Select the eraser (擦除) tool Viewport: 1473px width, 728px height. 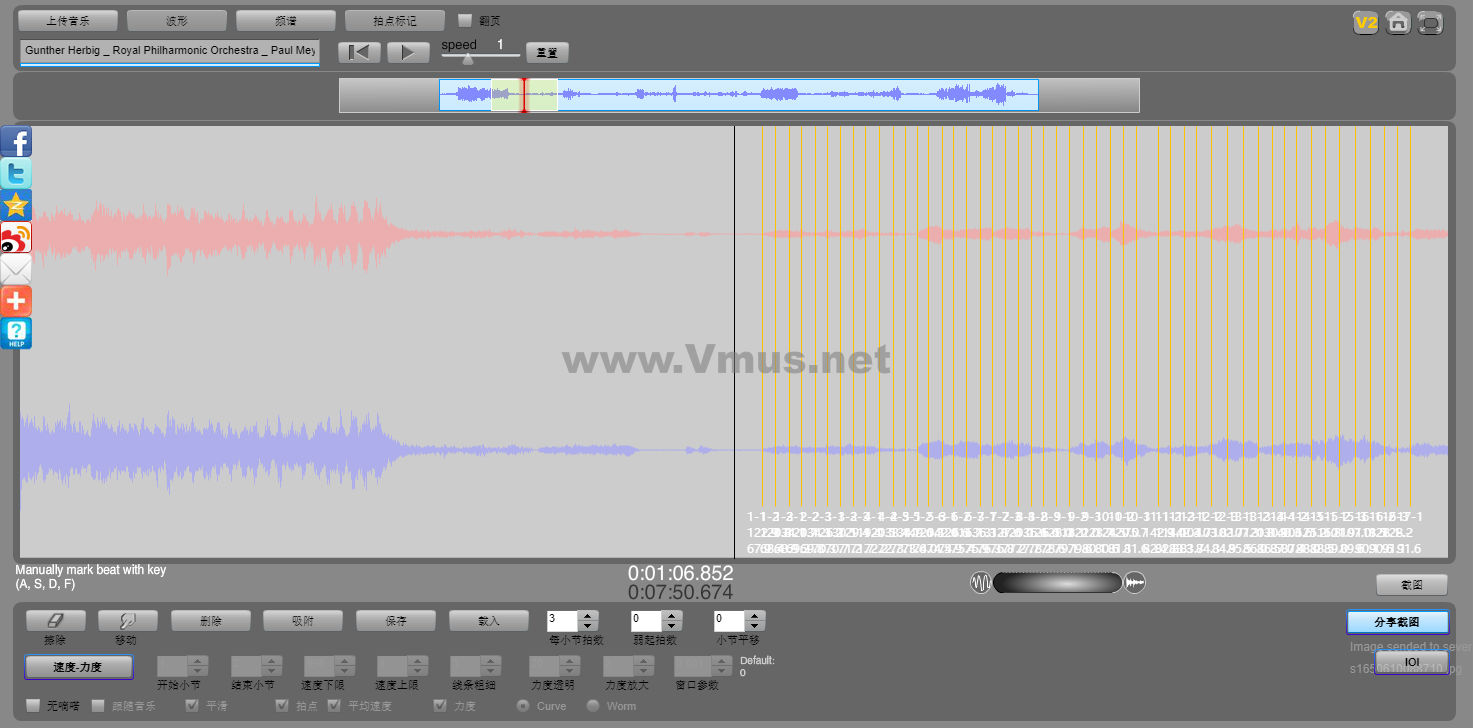click(x=55, y=621)
